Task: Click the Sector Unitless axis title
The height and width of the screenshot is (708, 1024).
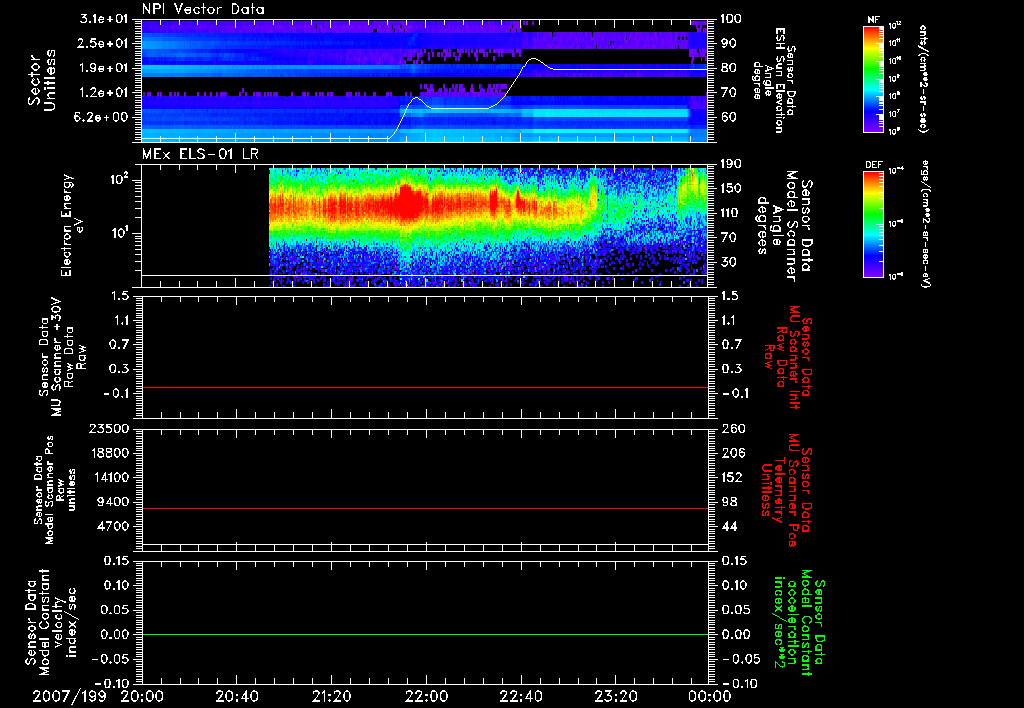Action: [x=42, y=80]
